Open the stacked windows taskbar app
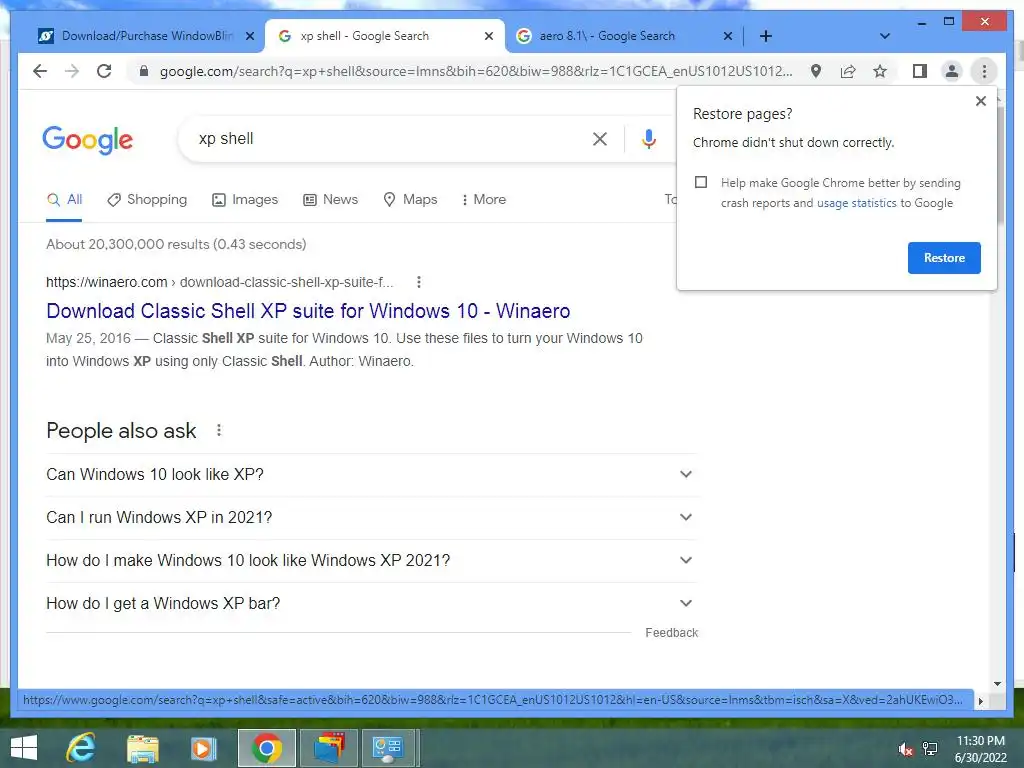 coord(328,748)
